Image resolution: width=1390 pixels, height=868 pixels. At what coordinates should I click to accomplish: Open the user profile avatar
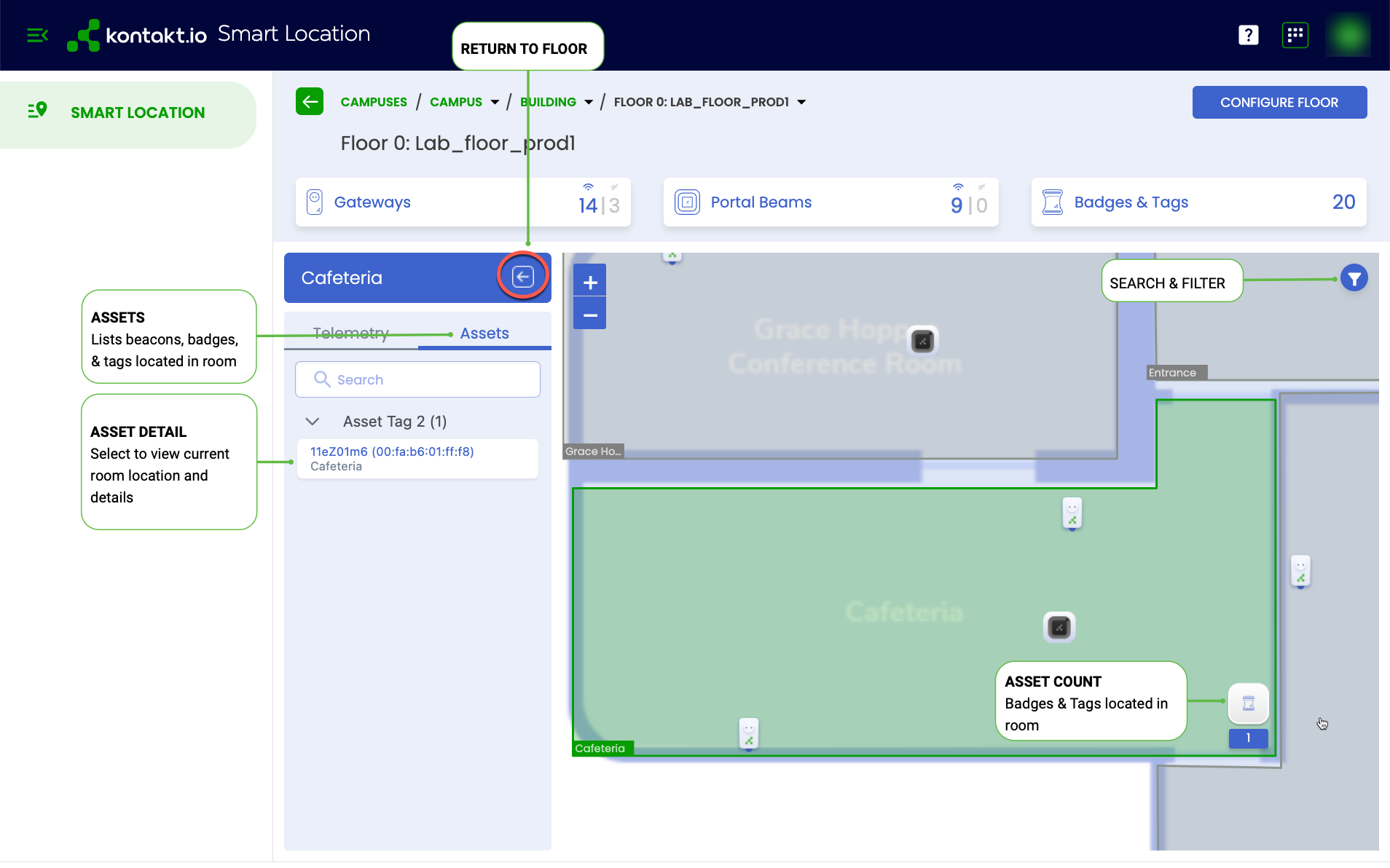coord(1348,35)
